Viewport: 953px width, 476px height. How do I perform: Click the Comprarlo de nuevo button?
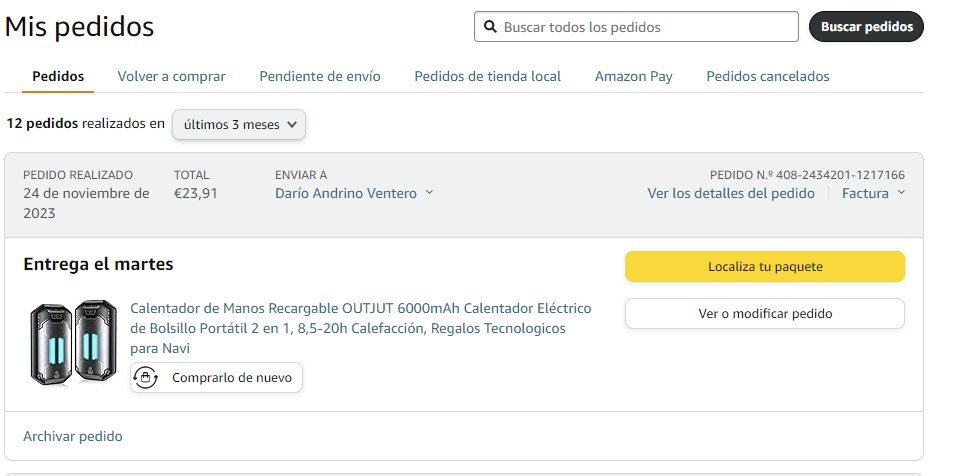click(217, 378)
